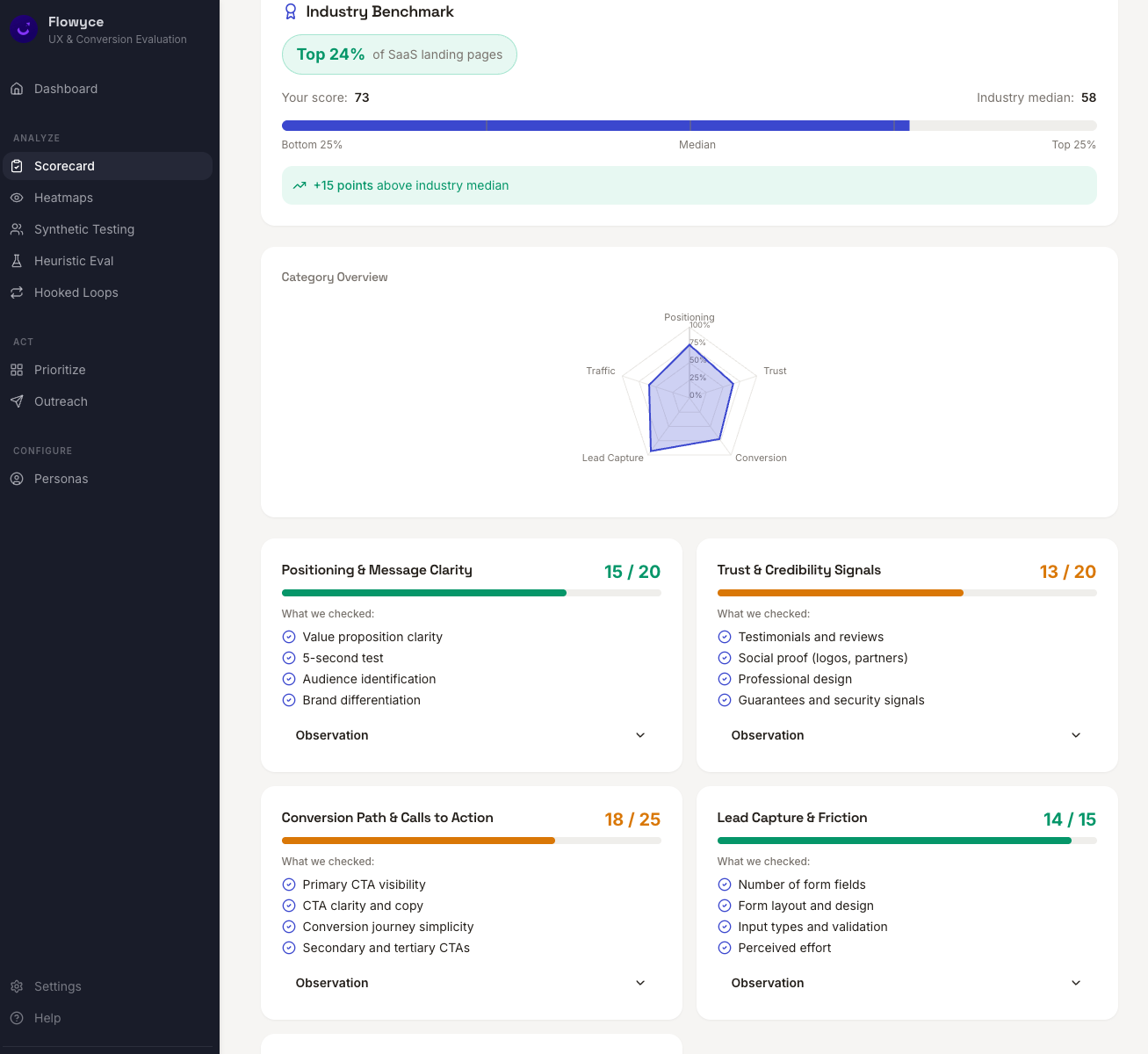The height and width of the screenshot is (1054, 1148).
Task: Click check icon beside Value proposition clarity
Action: coord(289,637)
